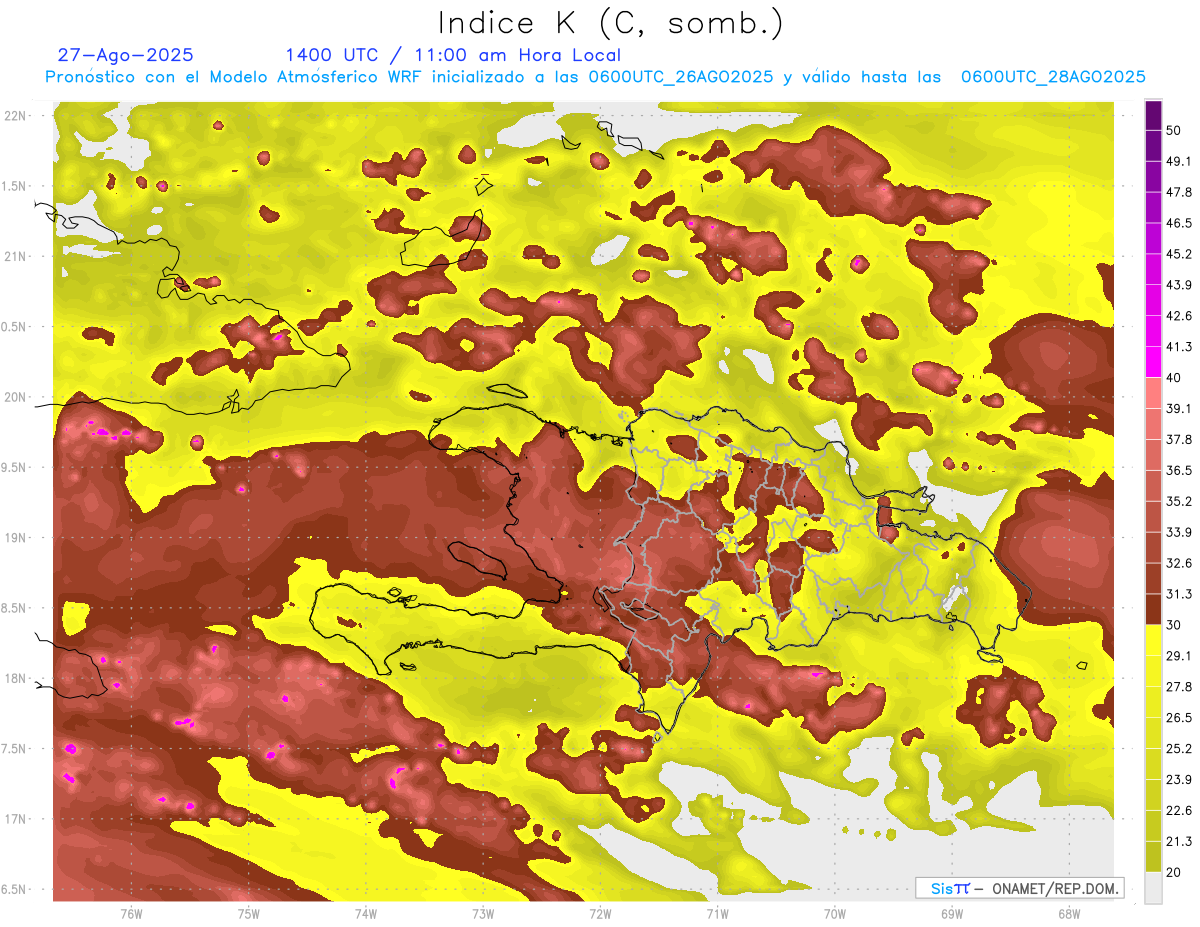Click the color bar label "26.5"
This screenshot has width=1200, height=927.
tap(1178, 718)
